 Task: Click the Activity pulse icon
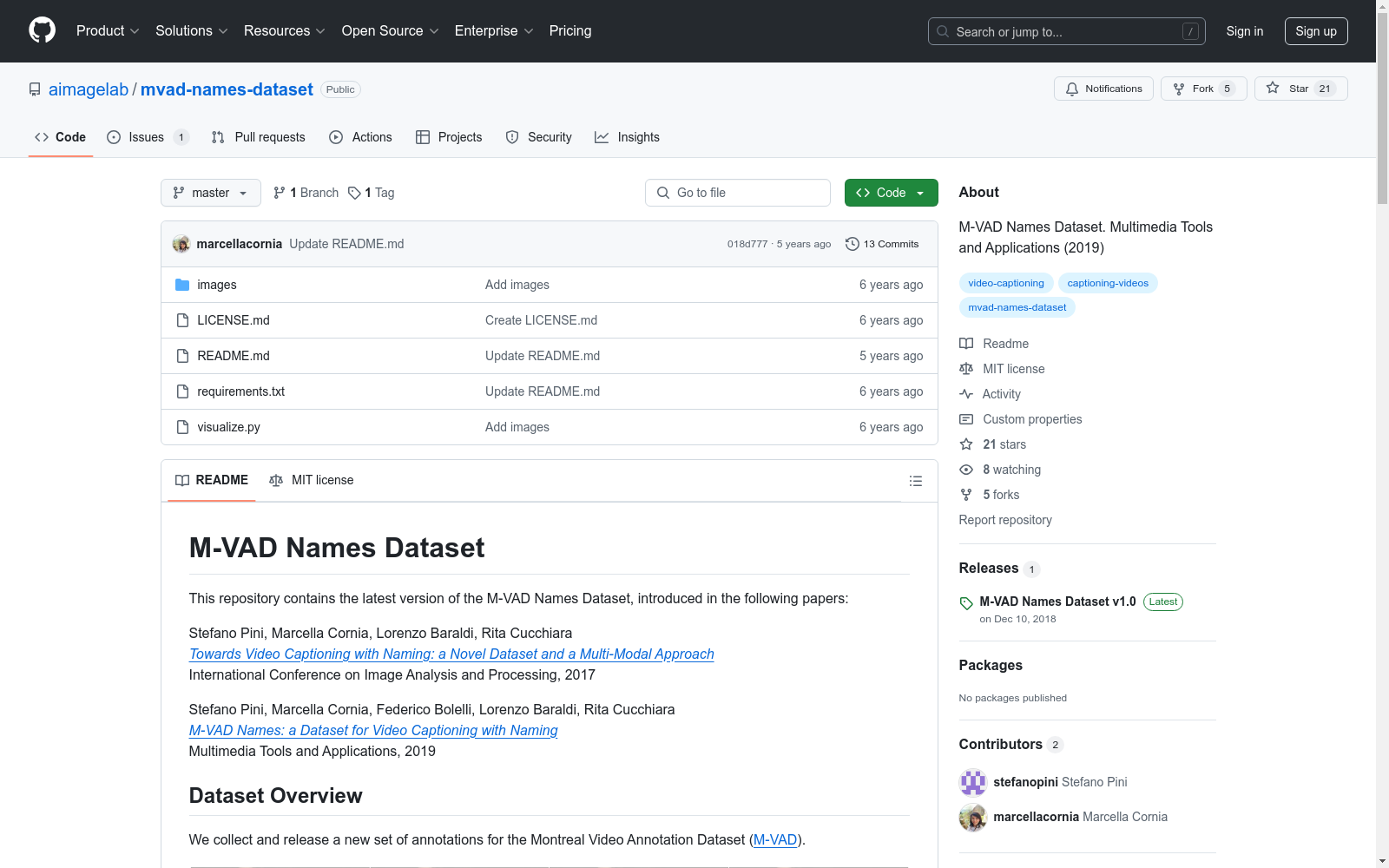(x=966, y=394)
